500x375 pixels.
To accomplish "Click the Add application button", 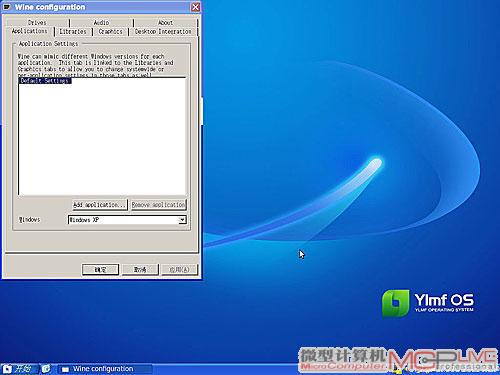I will (100, 205).
